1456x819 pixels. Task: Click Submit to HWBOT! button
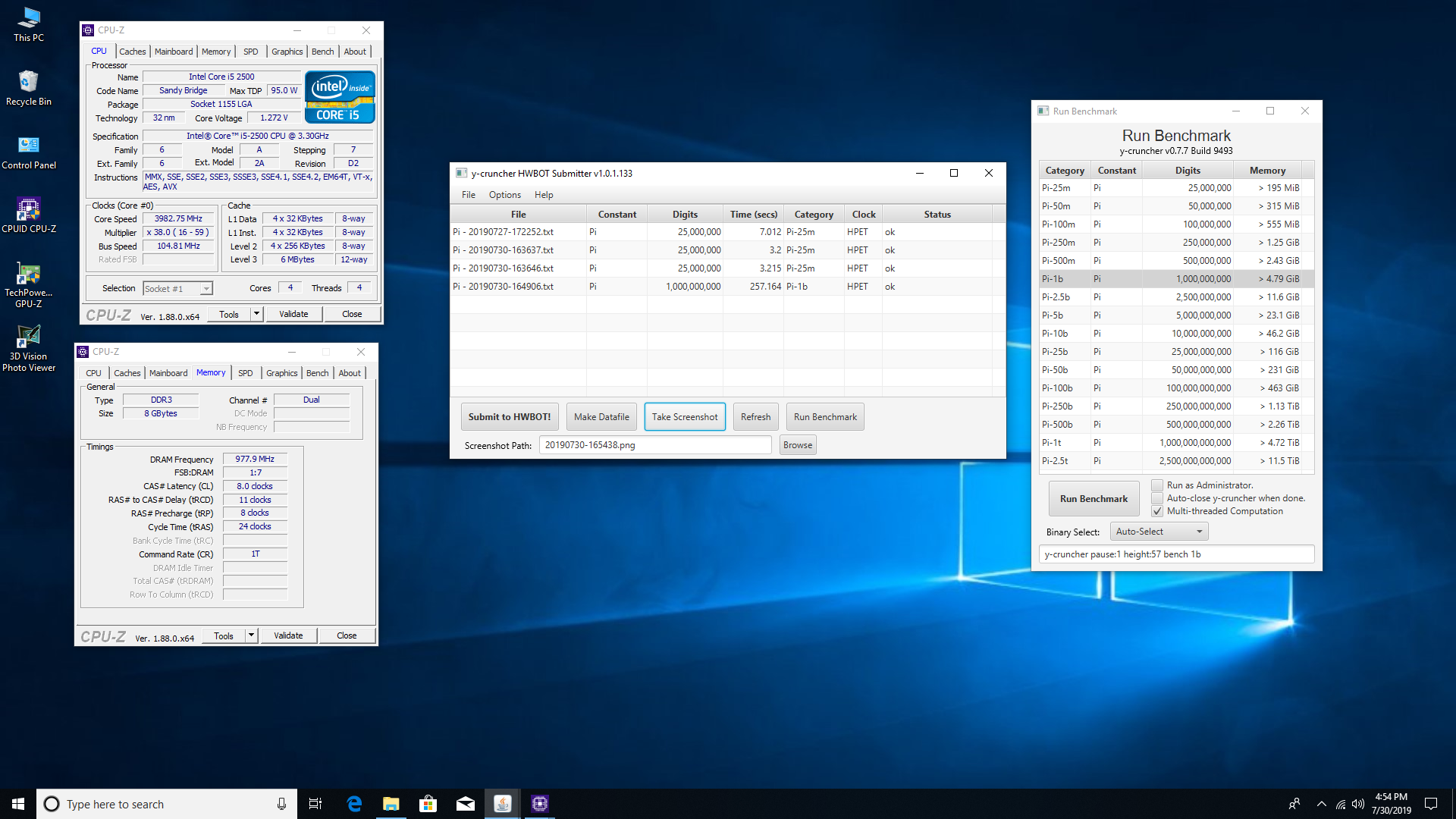510,417
